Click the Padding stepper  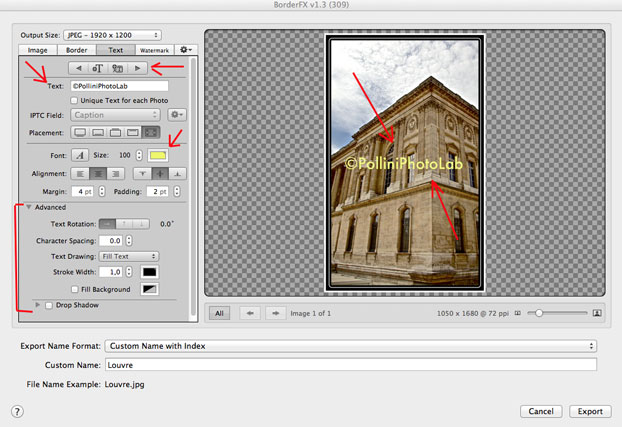[x=177, y=191]
